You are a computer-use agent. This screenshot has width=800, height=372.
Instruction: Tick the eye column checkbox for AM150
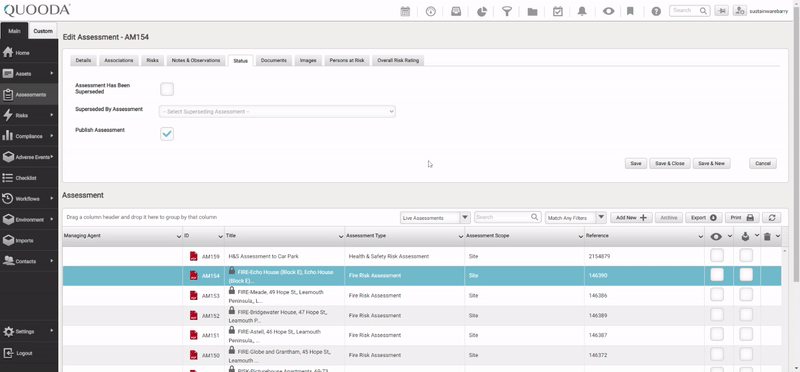717,354
